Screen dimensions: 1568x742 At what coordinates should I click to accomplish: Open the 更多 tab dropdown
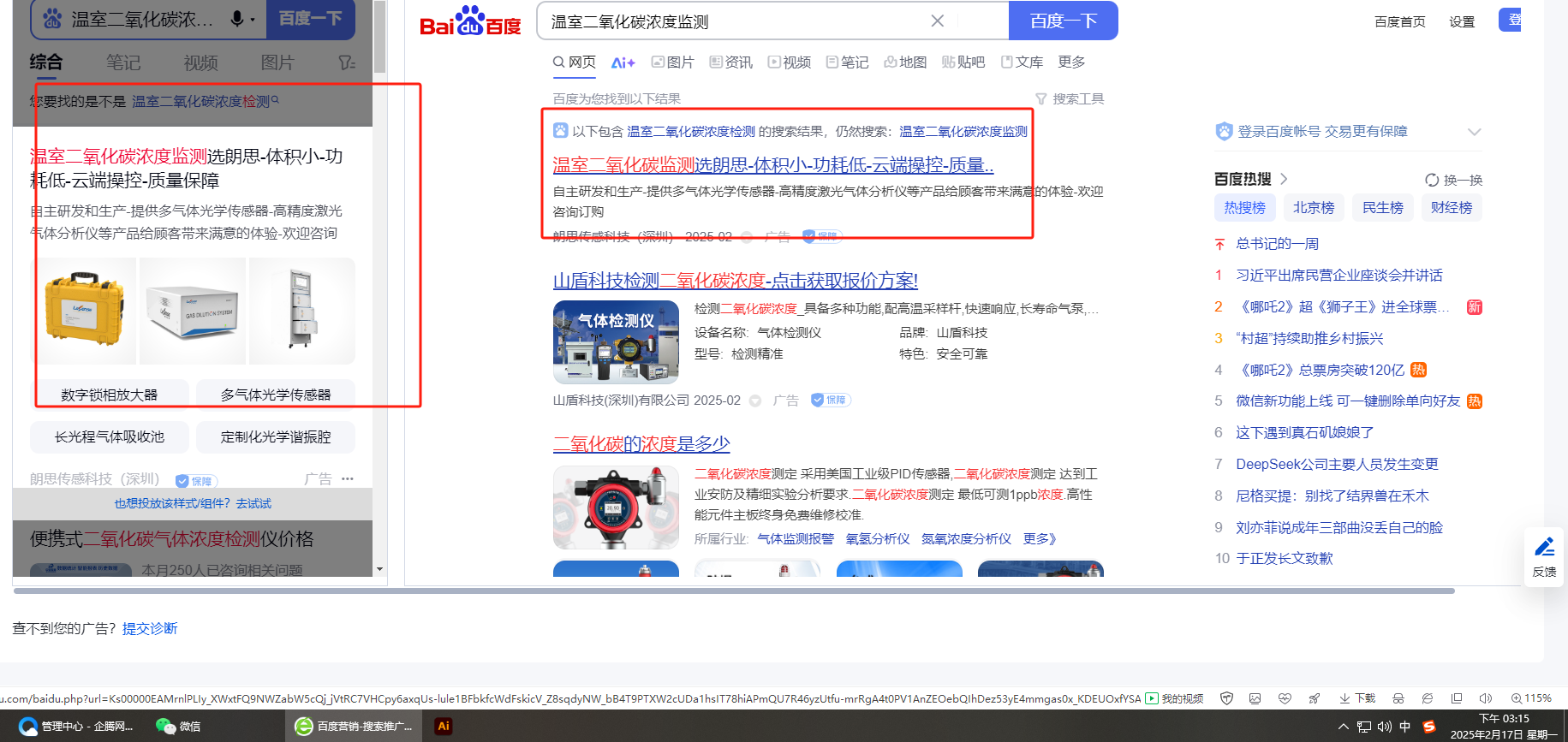pos(1071,62)
